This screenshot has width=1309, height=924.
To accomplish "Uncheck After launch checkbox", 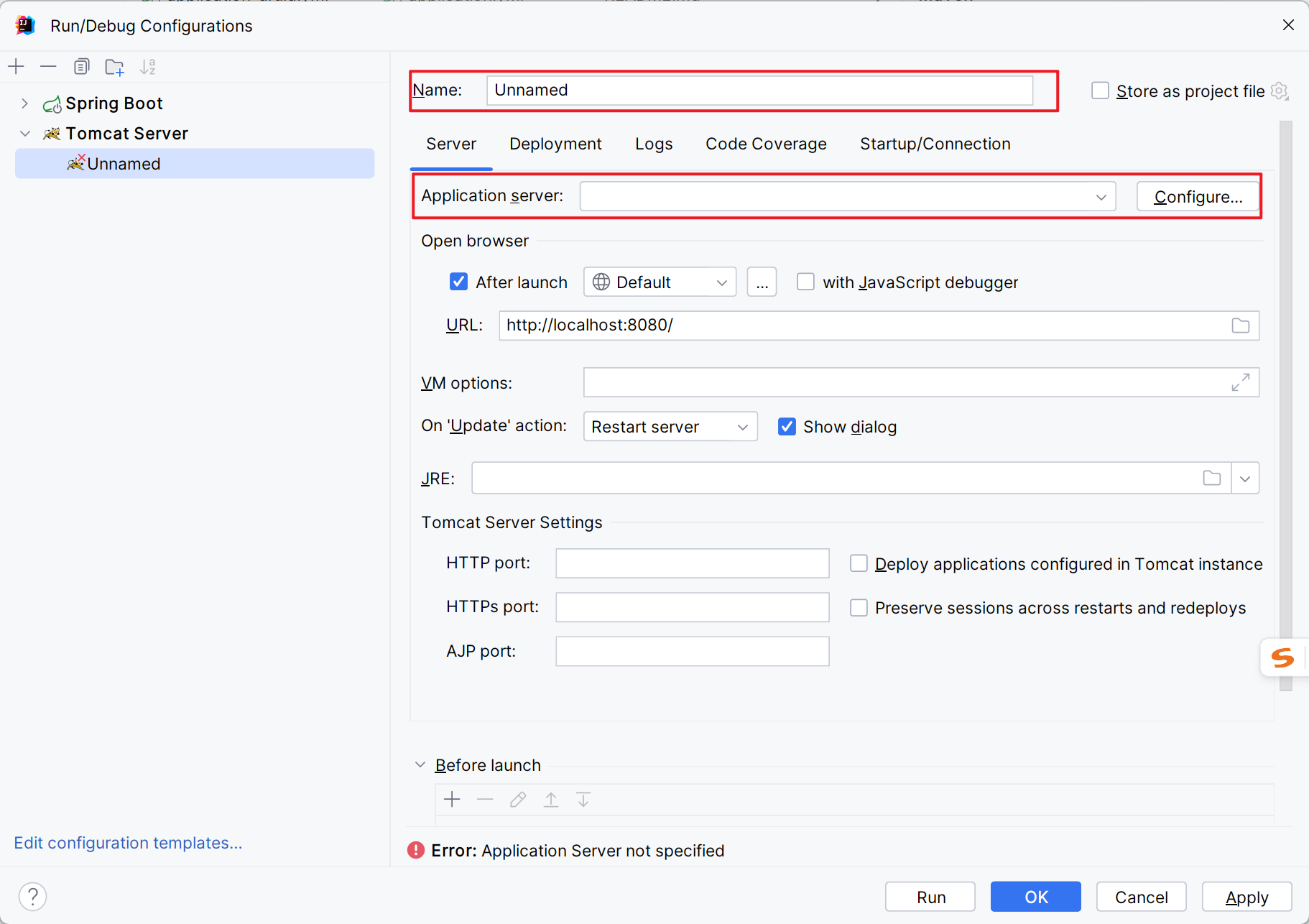I will [458, 282].
